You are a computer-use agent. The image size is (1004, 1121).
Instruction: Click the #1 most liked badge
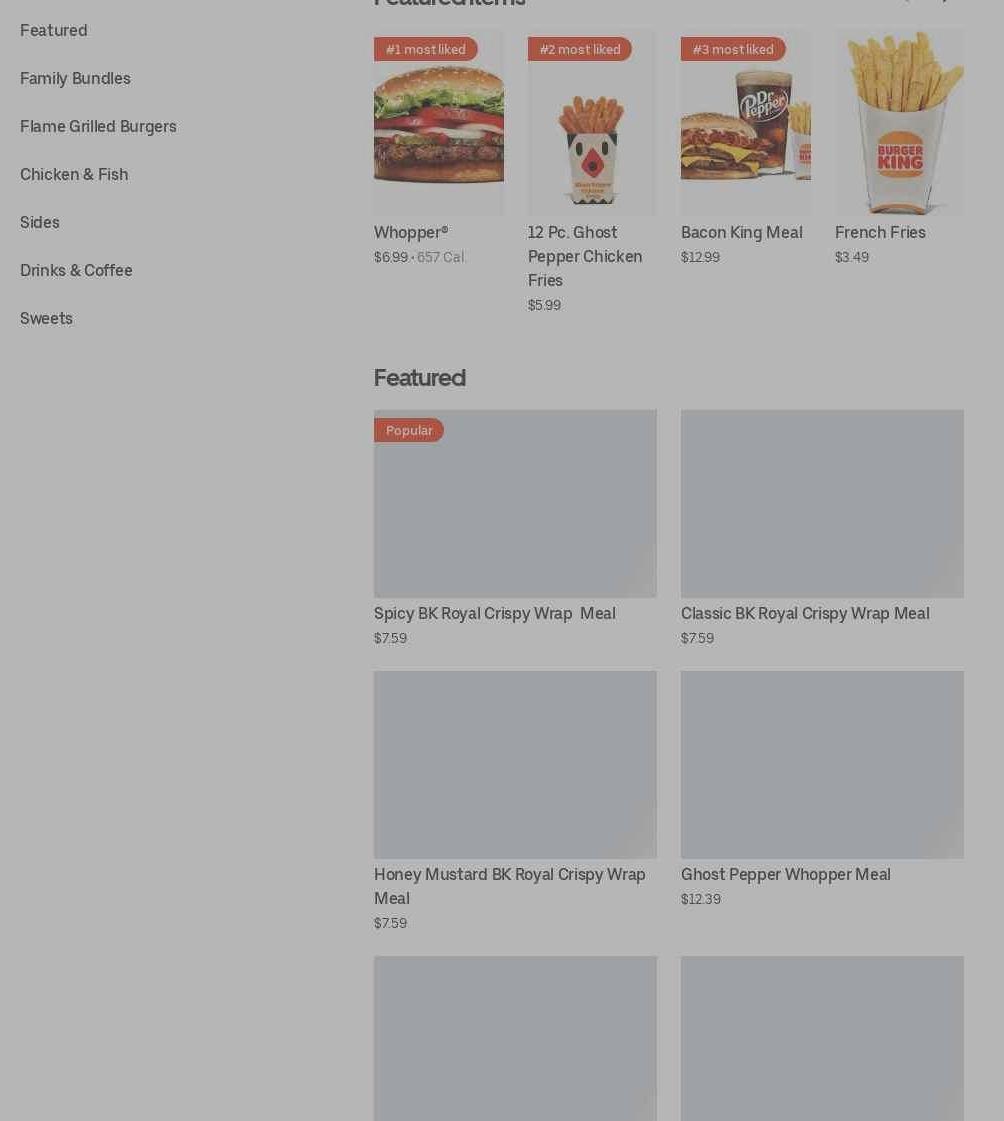click(425, 49)
